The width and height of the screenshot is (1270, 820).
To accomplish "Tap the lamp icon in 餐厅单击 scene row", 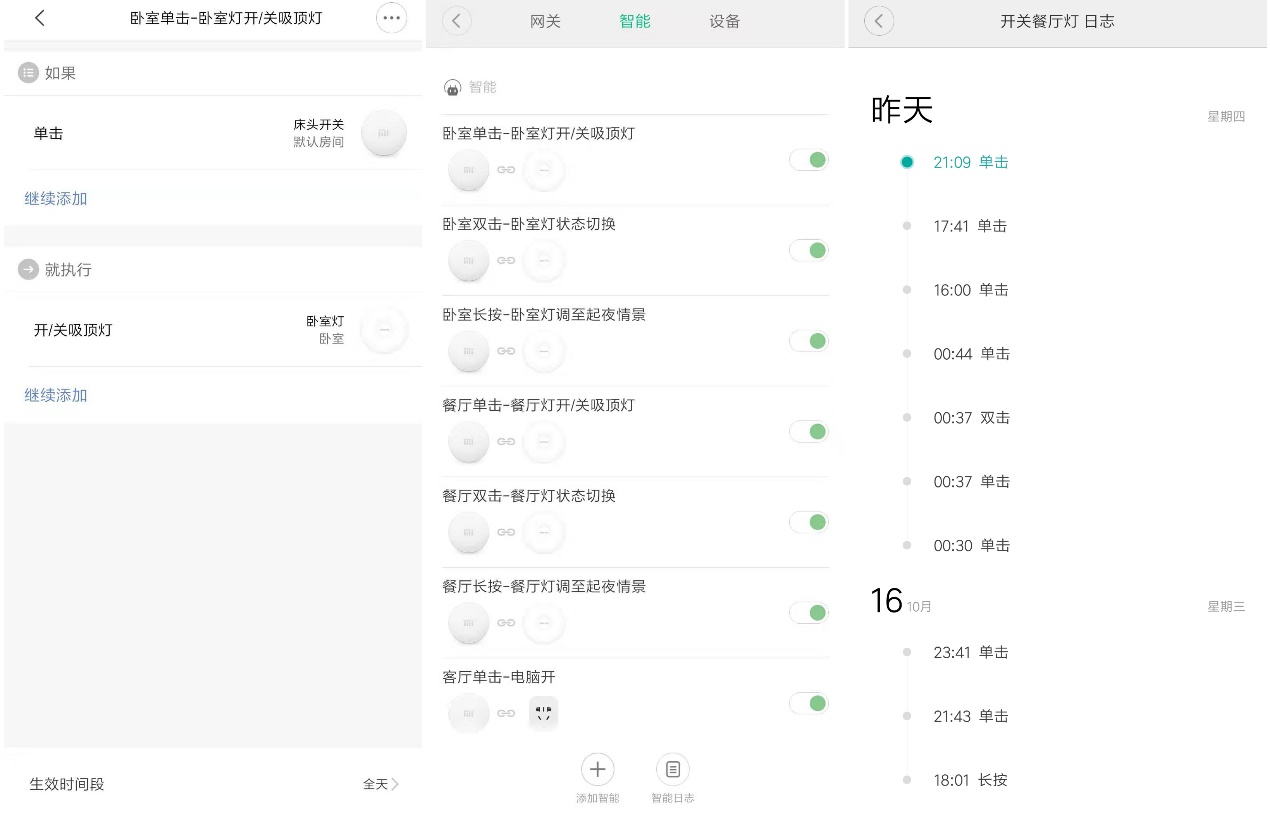I will pos(543,441).
